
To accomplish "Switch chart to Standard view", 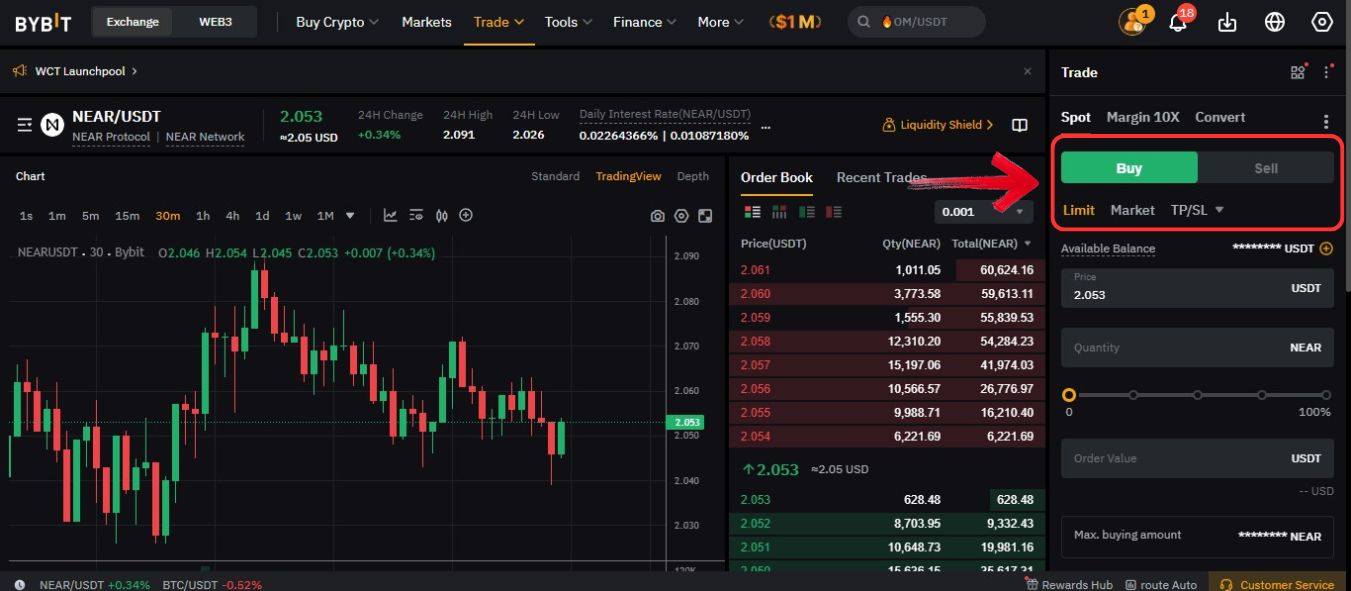I will [555, 176].
